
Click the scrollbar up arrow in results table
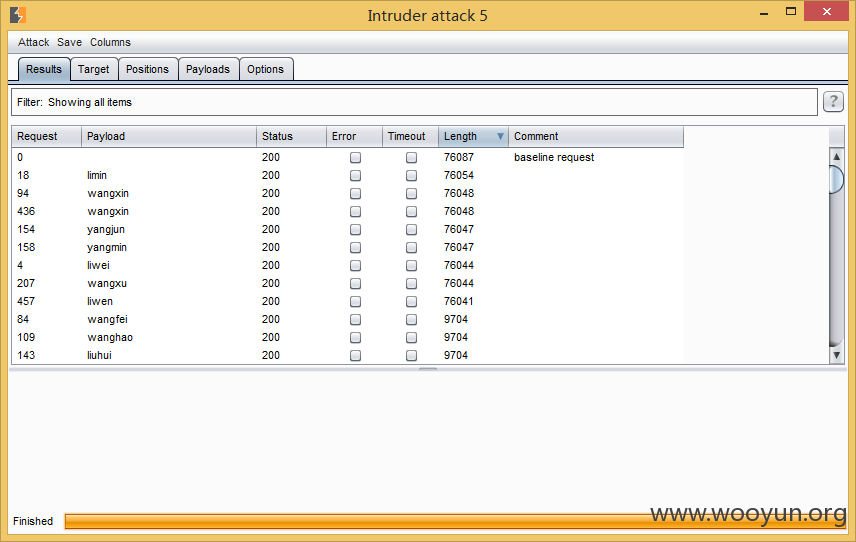(x=836, y=157)
